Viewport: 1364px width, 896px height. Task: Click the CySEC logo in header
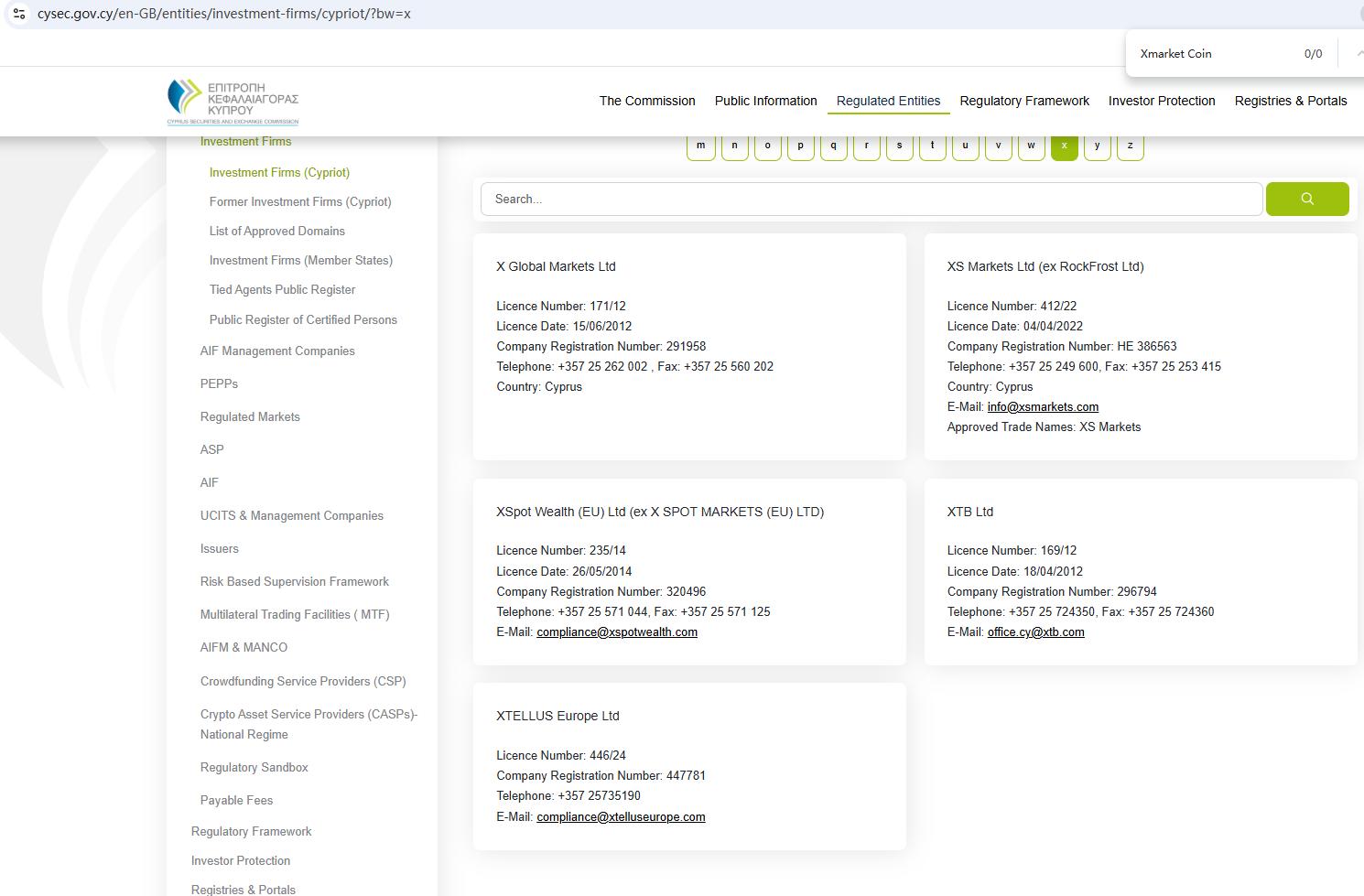pos(233,102)
